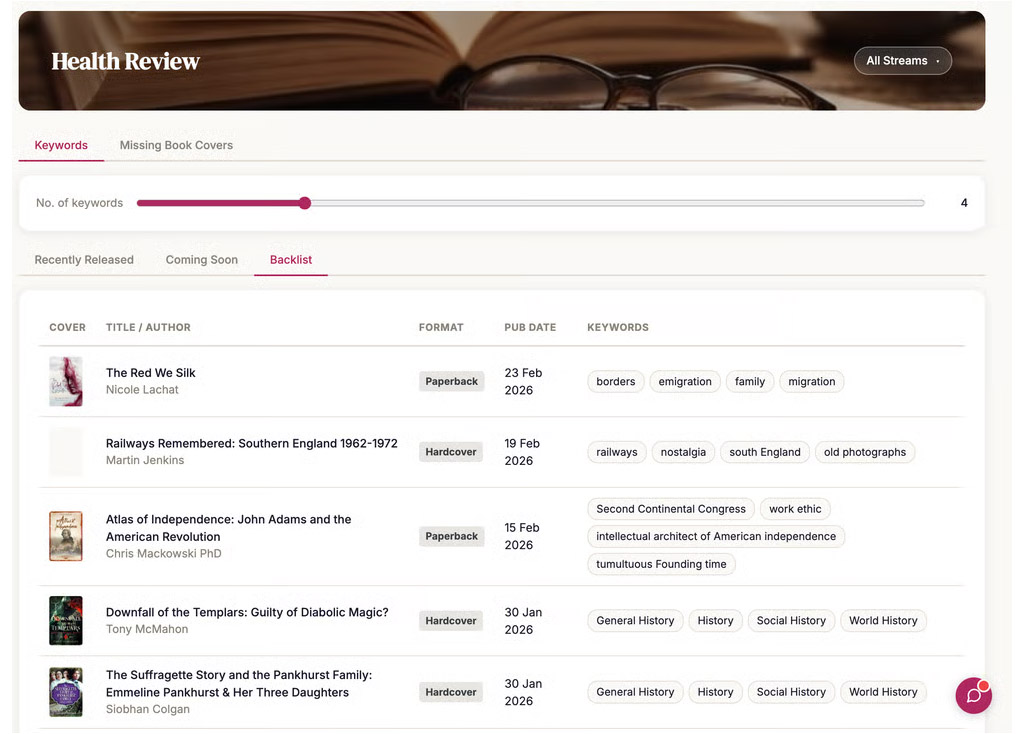Viewport: 1024px width, 734px height.
Task: Open the Recently Released tab
Action: point(84,260)
